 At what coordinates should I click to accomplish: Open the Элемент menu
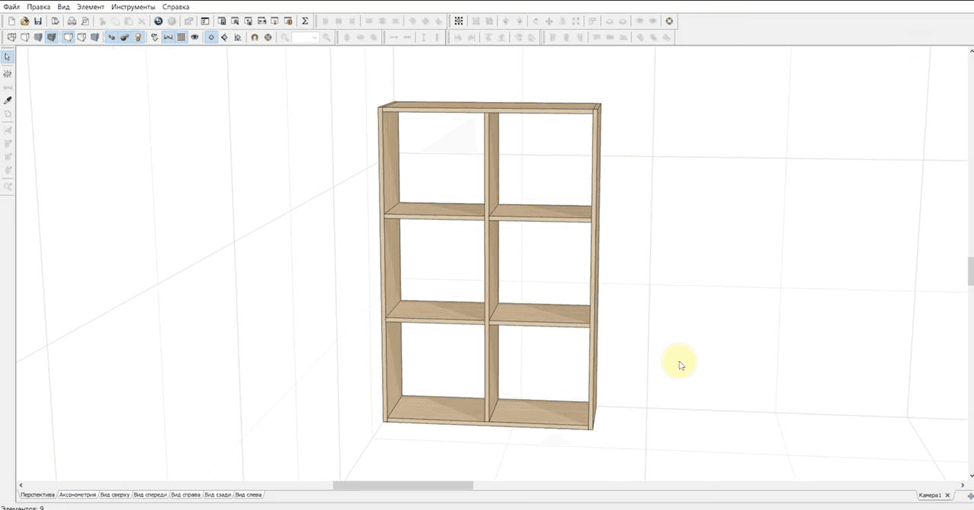click(90, 7)
